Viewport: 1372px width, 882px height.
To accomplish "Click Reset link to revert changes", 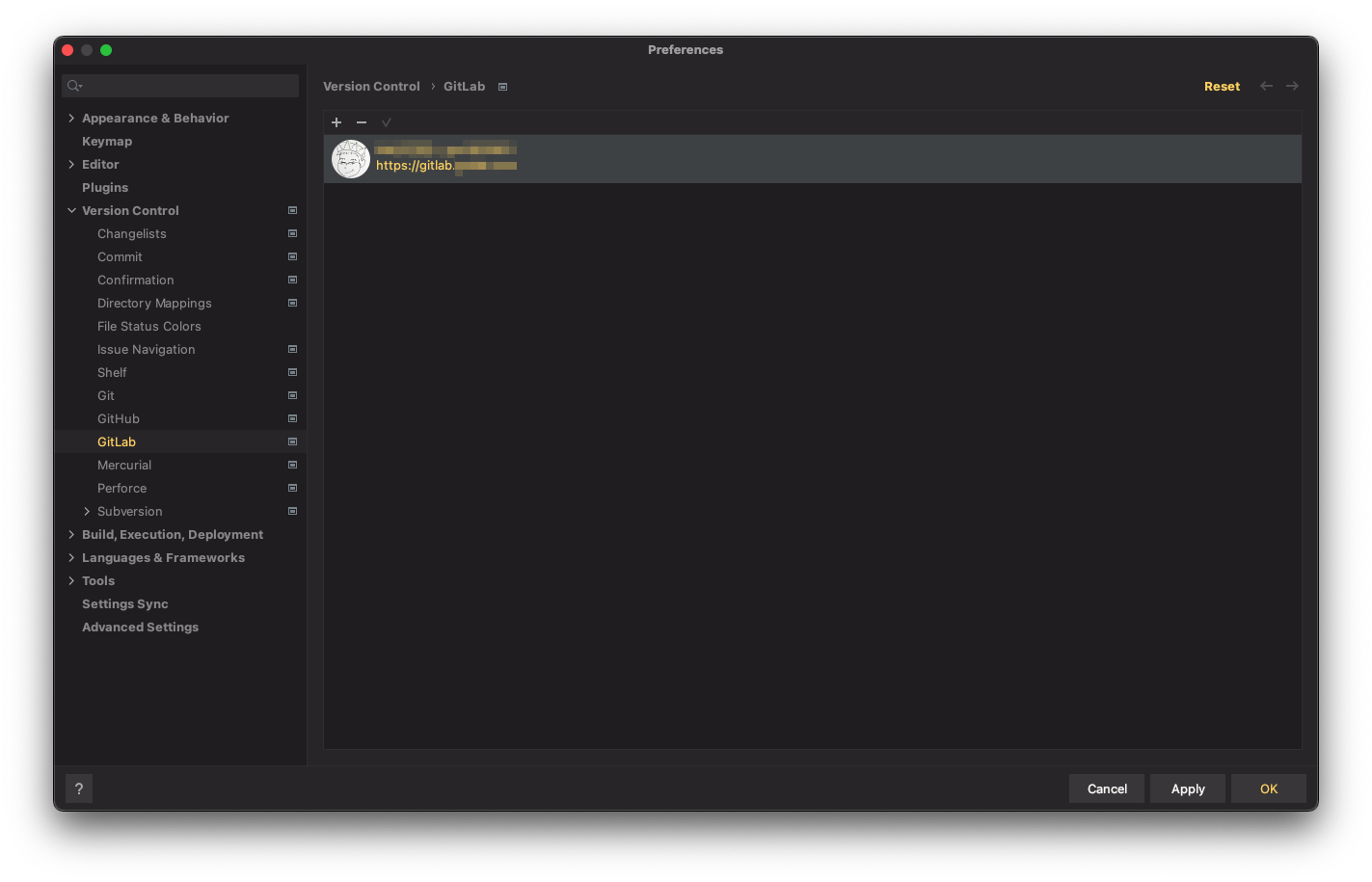I will (1222, 86).
